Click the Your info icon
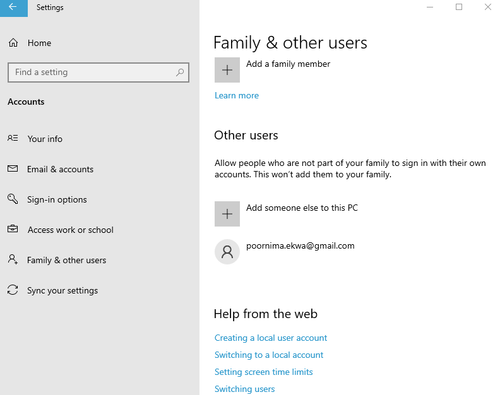 13,138
